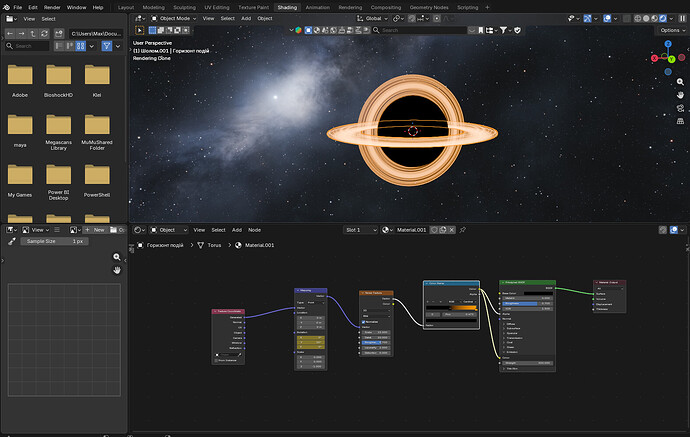Open the node editor Object shader type dropdown
The height and width of the screenshot is (437, 690).
(x=169, y=230)
